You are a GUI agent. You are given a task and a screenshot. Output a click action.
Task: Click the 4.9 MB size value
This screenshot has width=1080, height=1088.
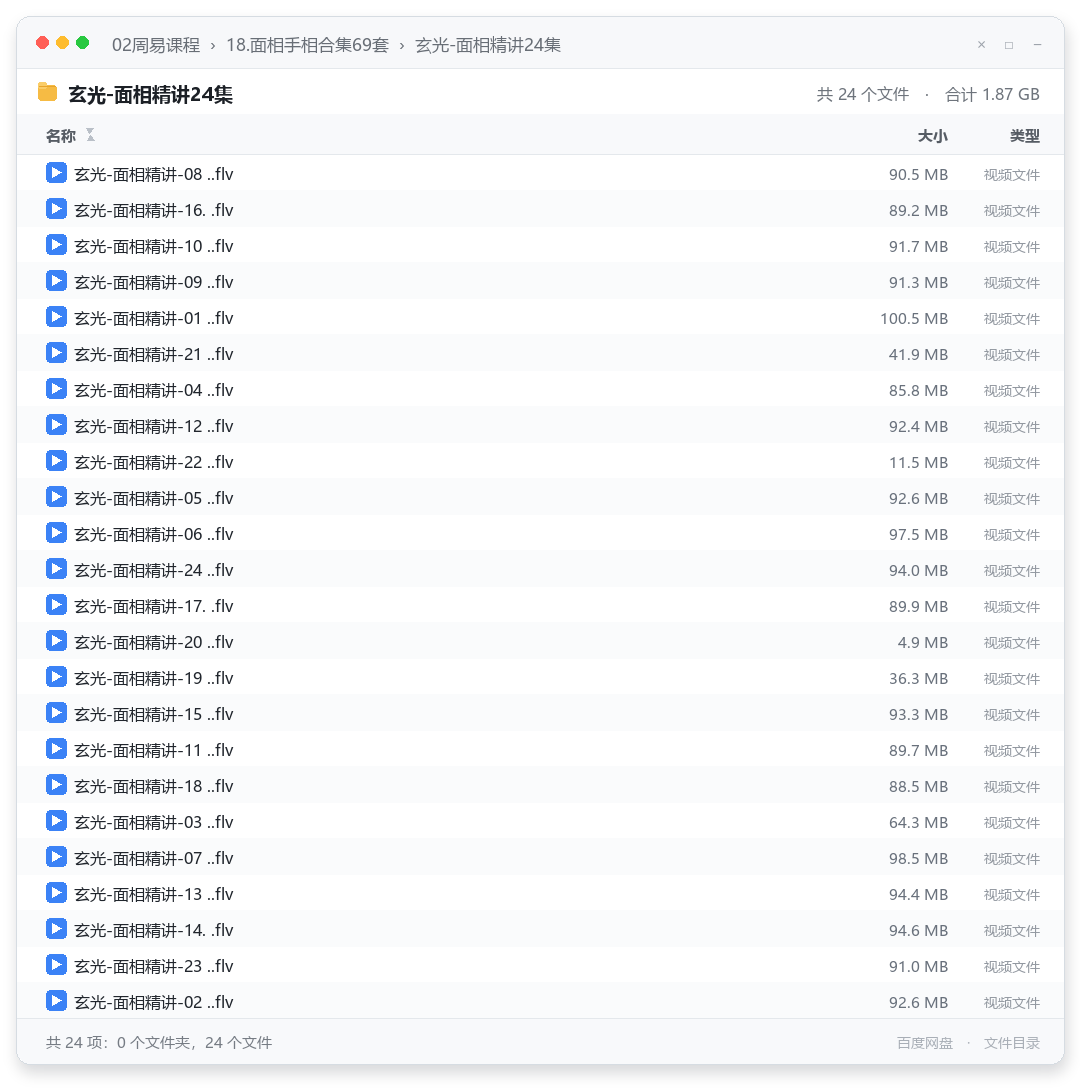922,643
